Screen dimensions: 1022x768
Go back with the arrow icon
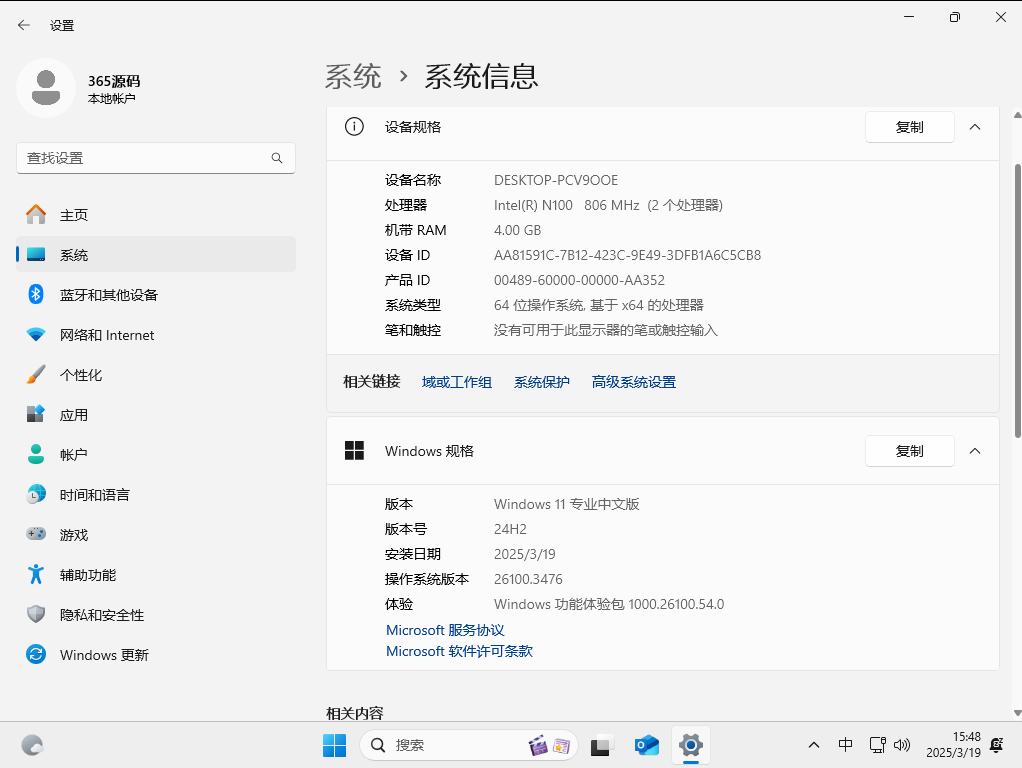click(24, 25)
